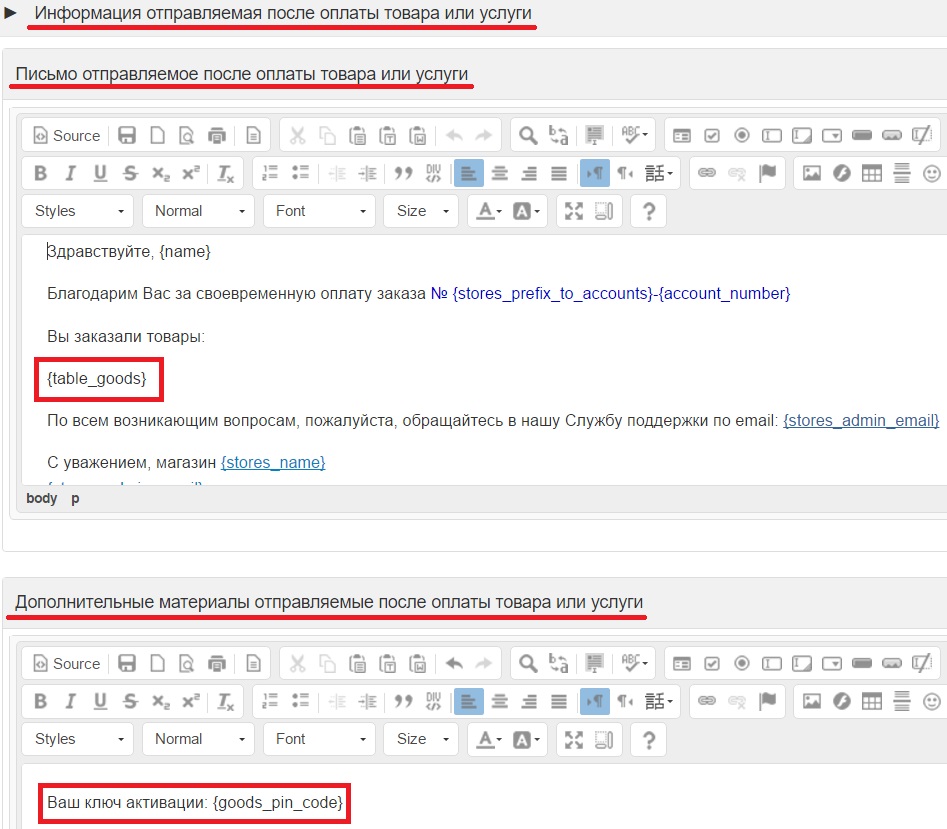Screen dimensions: 947x829
Task: Toggle Italic formatting in the bottom editor
Action: [x=70, y=701]
